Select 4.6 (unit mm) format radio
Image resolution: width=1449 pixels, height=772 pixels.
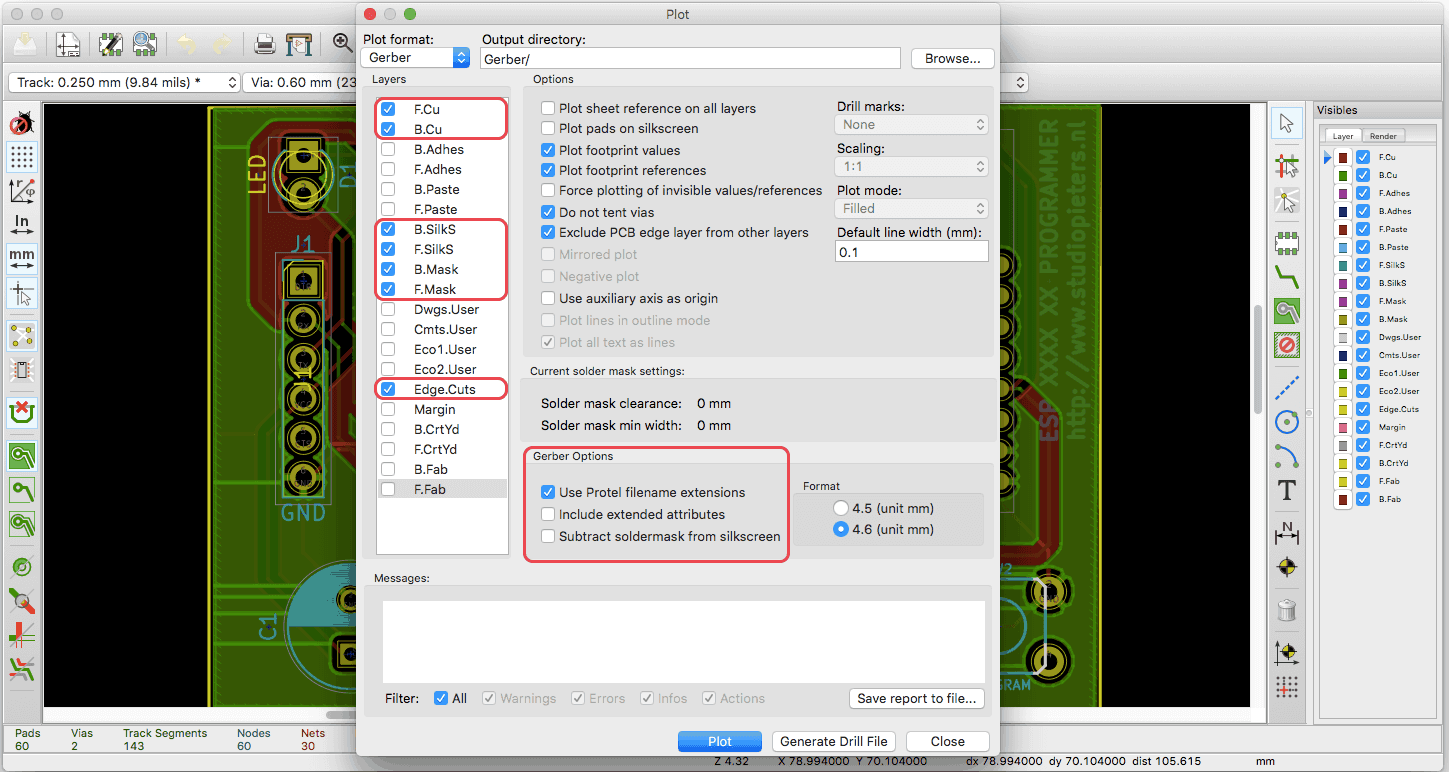[x=841, y=529]
